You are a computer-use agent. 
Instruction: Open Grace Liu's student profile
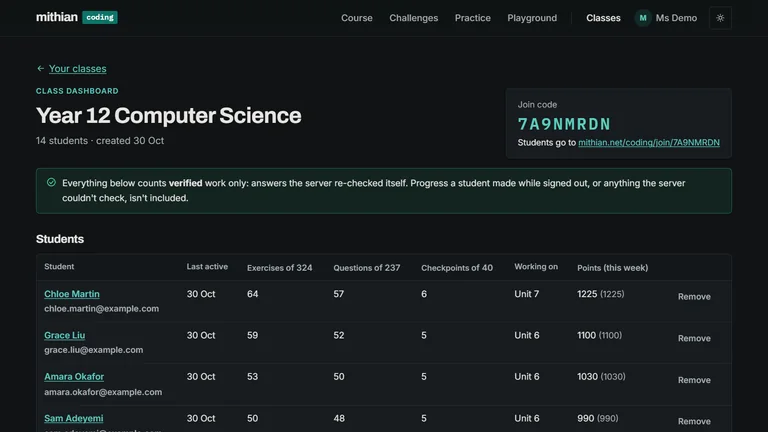click(64, 335)
